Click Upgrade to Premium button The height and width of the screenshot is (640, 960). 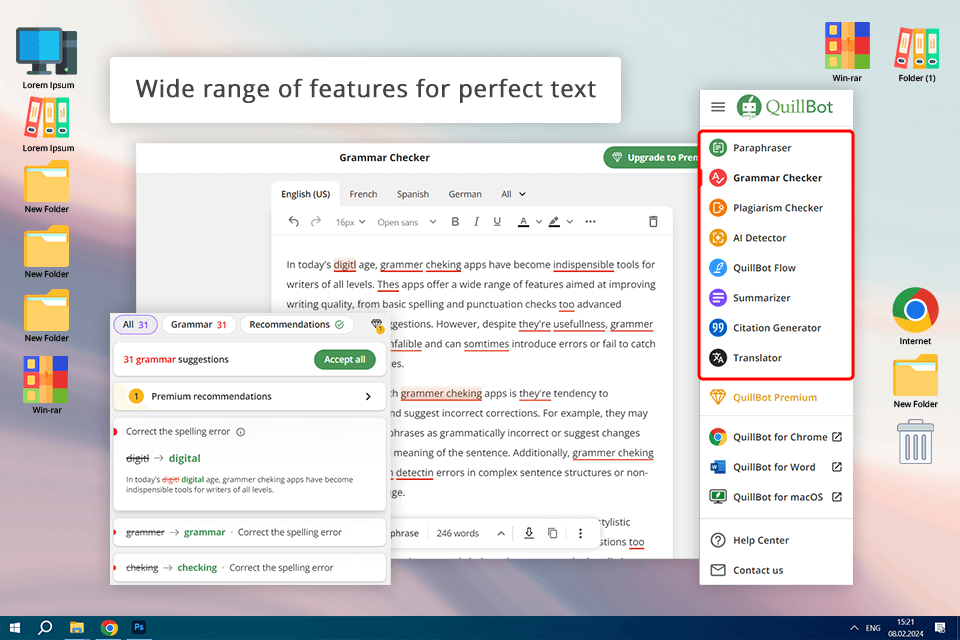pyautogui.click(x=653, y=157)
